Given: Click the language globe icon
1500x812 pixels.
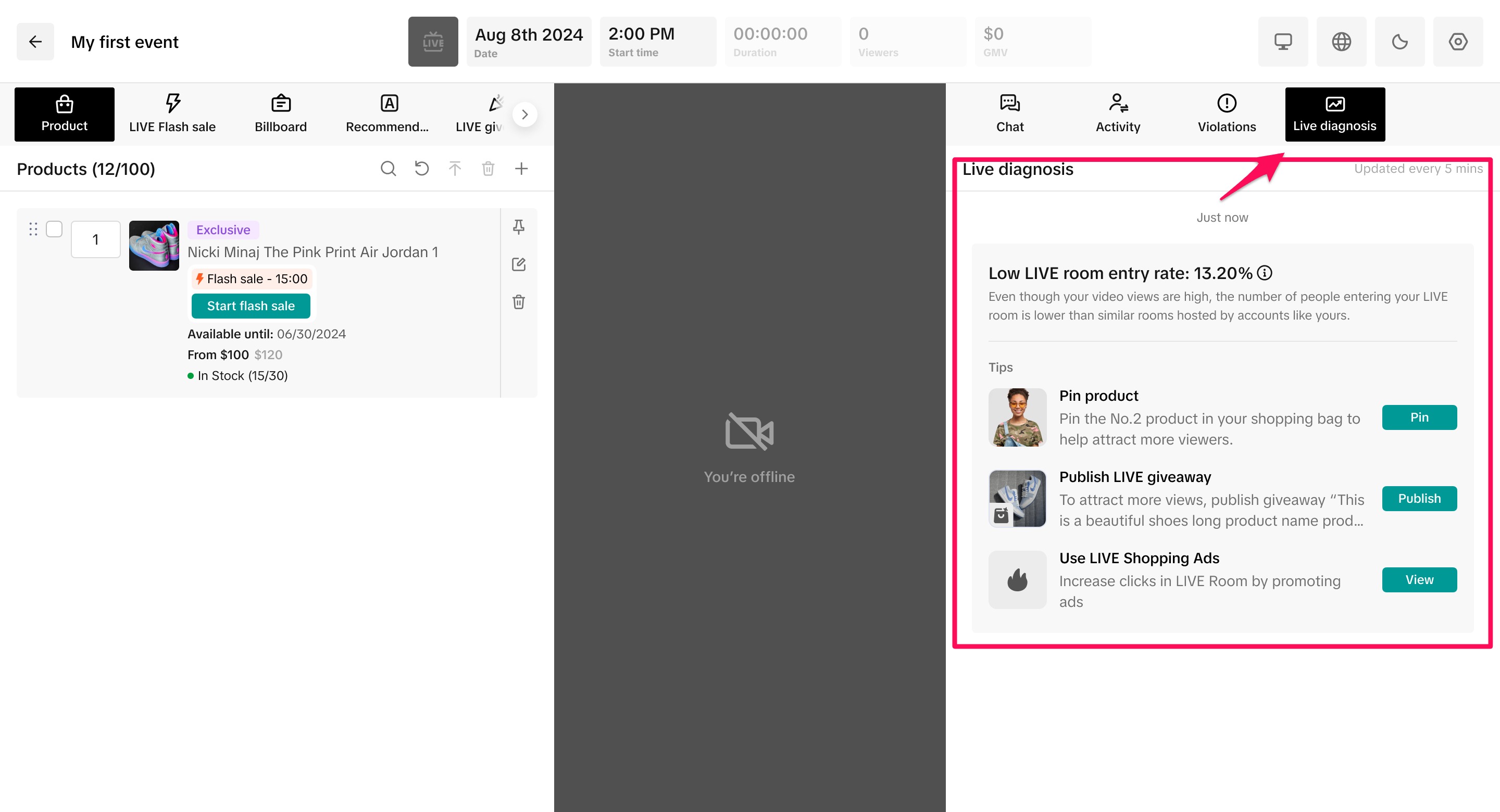Looking at the screenshot, I should [x=1341, y=42].
